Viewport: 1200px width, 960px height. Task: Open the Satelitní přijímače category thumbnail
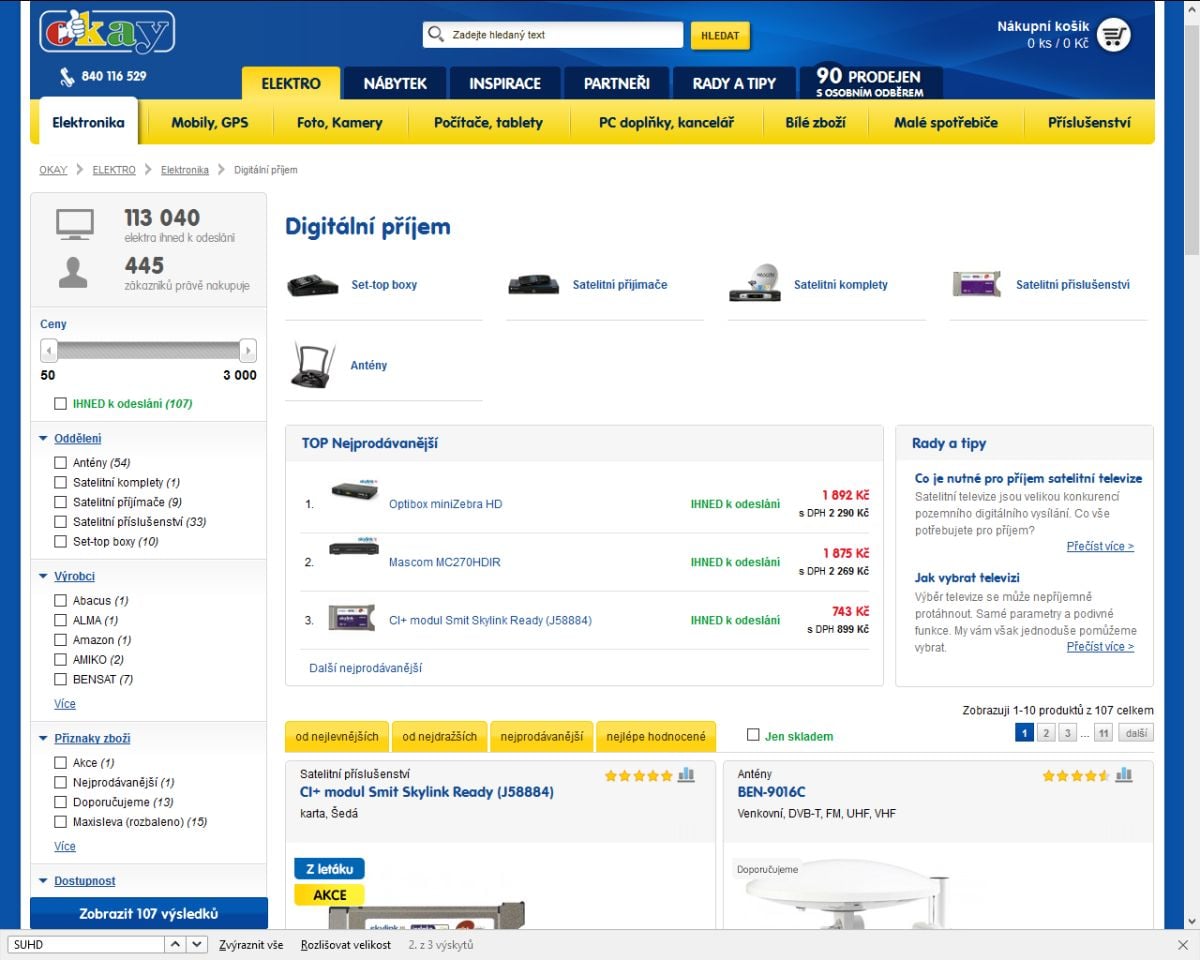point(534,284)
